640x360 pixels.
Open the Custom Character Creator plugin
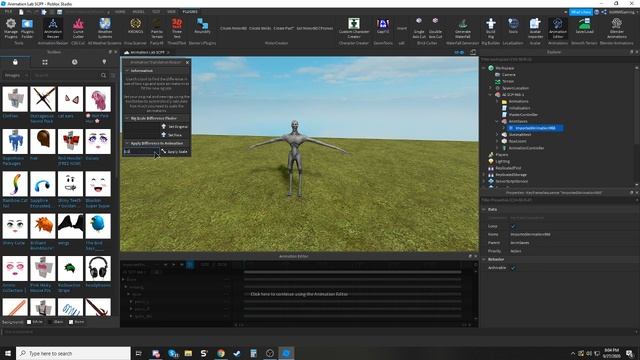click(354, 28)
